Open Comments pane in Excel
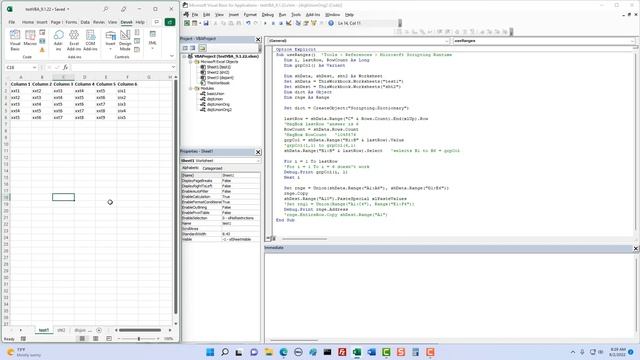This screenshot has height=360, width=640. pyautogui.click(x=157, y=22)
